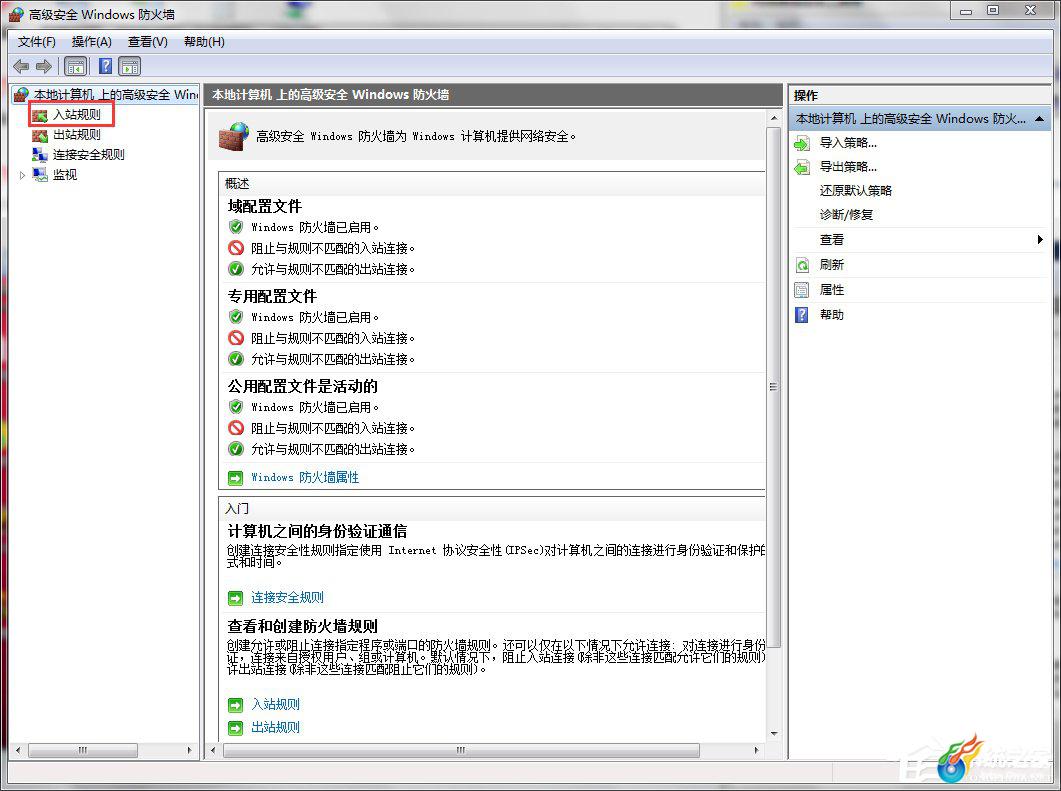The width and height of the screenshot is (1061, 791).
Task: Open the blue Help toolbar icon
Action: click(106, 66)
